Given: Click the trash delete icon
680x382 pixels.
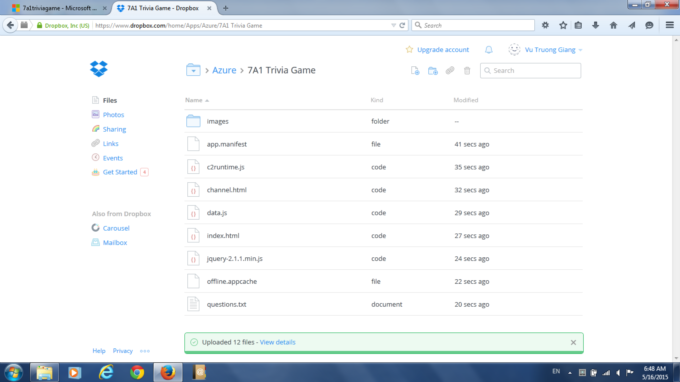Looking at the screenshot, I should point(467,70).
